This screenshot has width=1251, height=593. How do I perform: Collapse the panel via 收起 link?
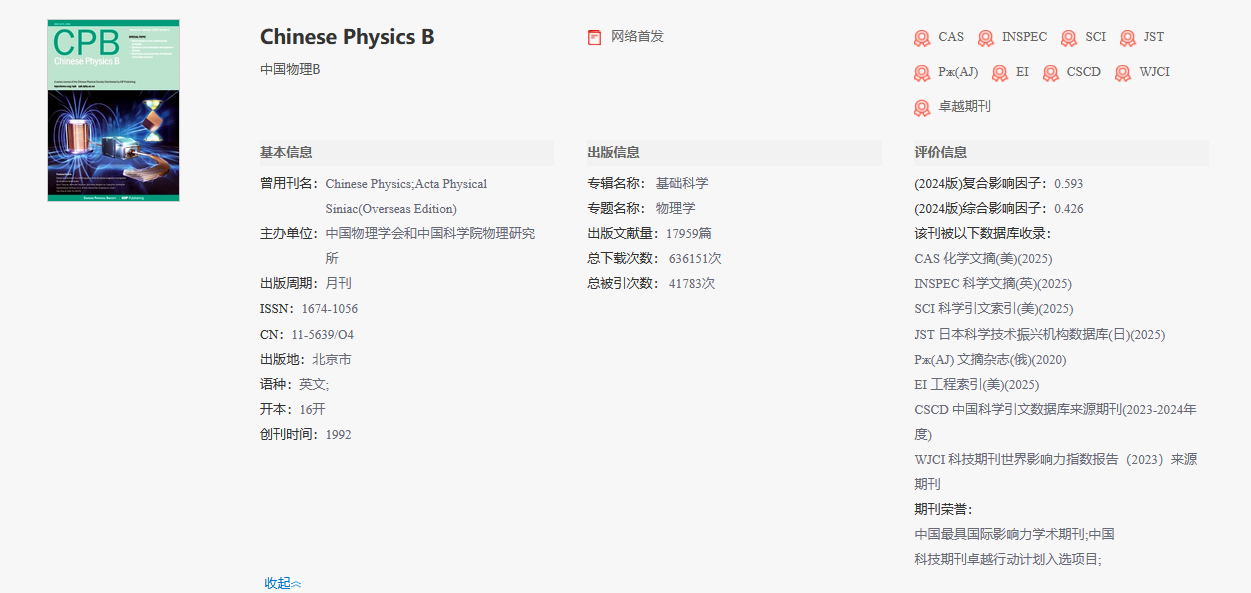(x=282, y=582)
